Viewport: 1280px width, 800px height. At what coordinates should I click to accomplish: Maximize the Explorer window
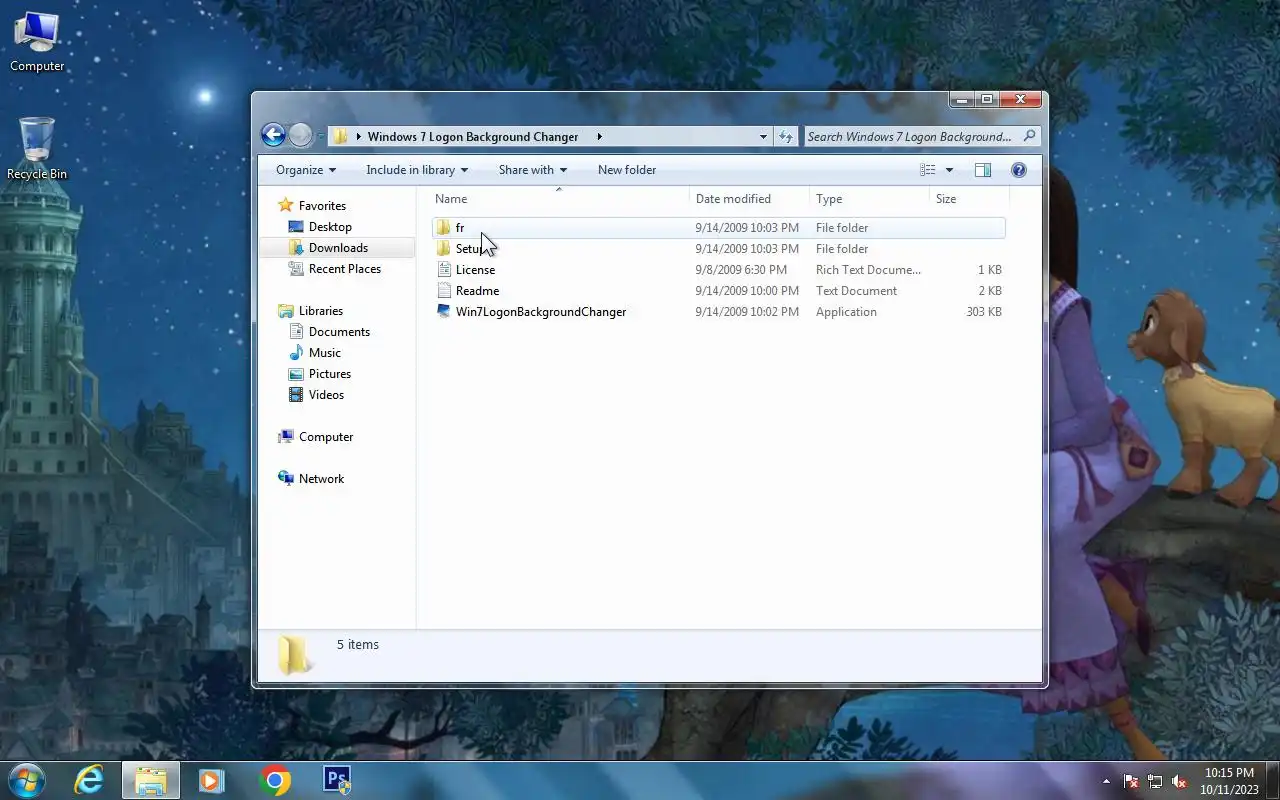(x=987, y=99)
